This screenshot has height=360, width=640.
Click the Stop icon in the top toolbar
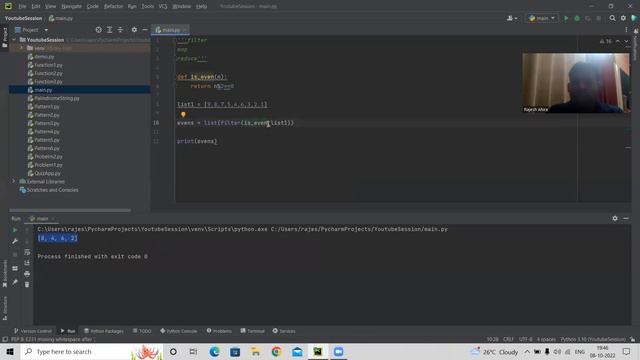pos(598,18)
